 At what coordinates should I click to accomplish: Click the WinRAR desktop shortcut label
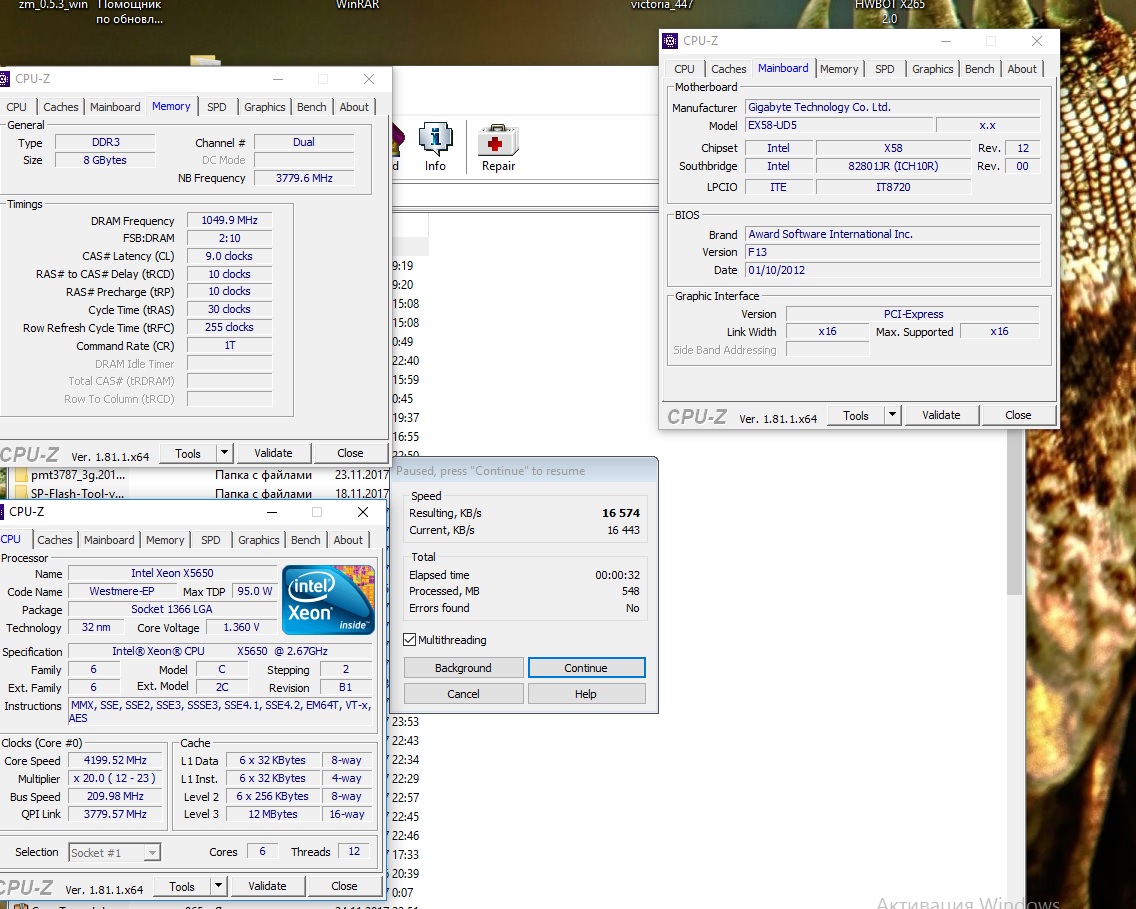click(x=357, y=5)
